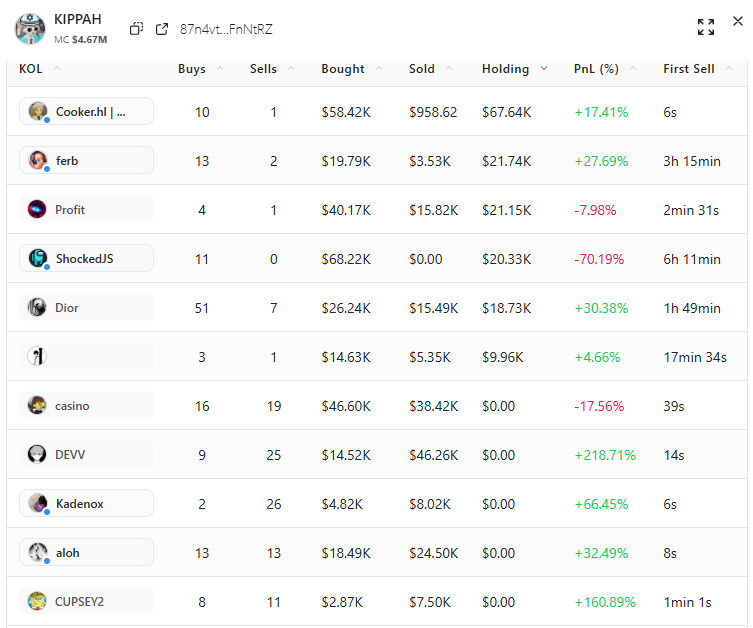Sort by Buys column arrow
The image size is (753, 628).
pyautogui.click(x=220, y=69)
